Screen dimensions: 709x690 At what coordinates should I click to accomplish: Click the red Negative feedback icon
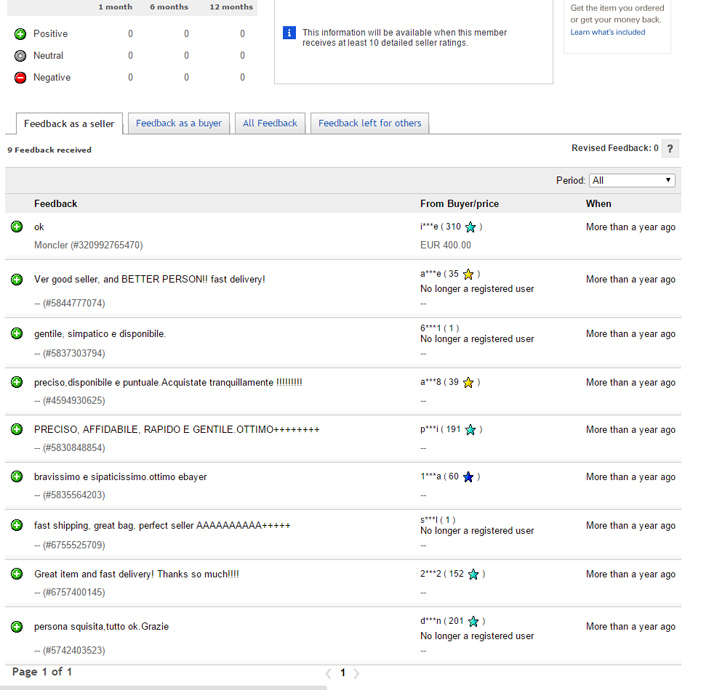click(20, 78)
